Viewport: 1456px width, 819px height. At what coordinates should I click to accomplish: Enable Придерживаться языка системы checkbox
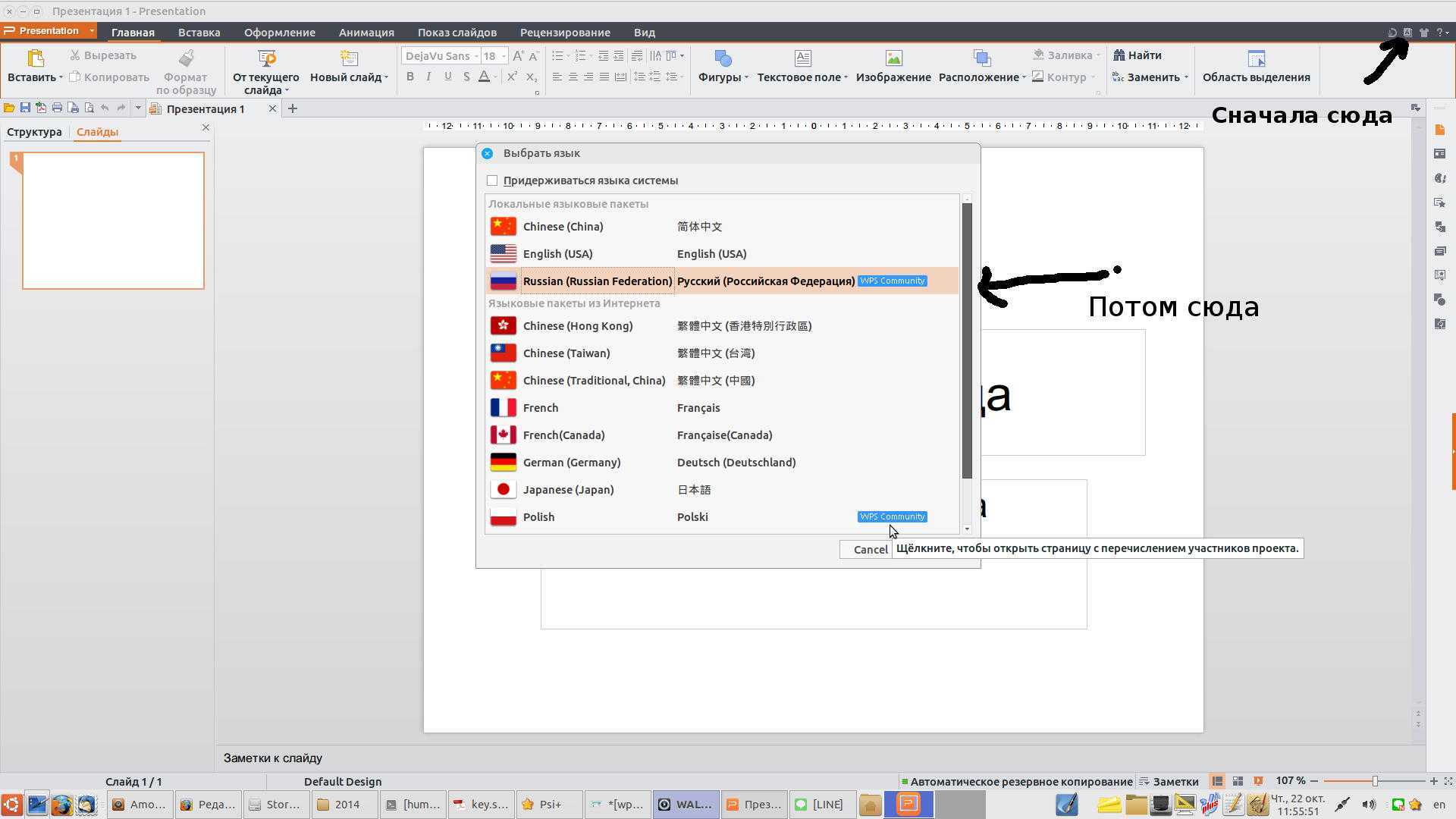point(492,180)
